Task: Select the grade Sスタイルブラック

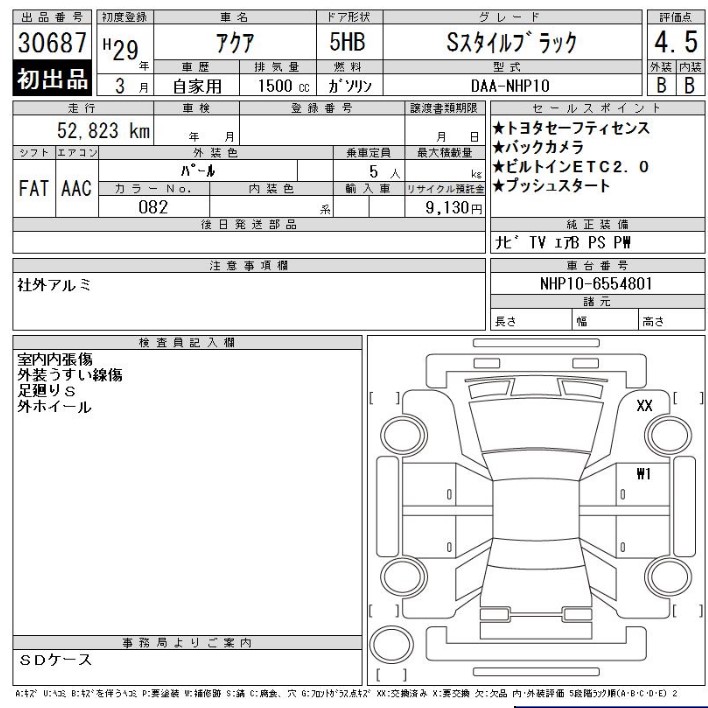Action: pyautogui.click(x=512, y=43)
